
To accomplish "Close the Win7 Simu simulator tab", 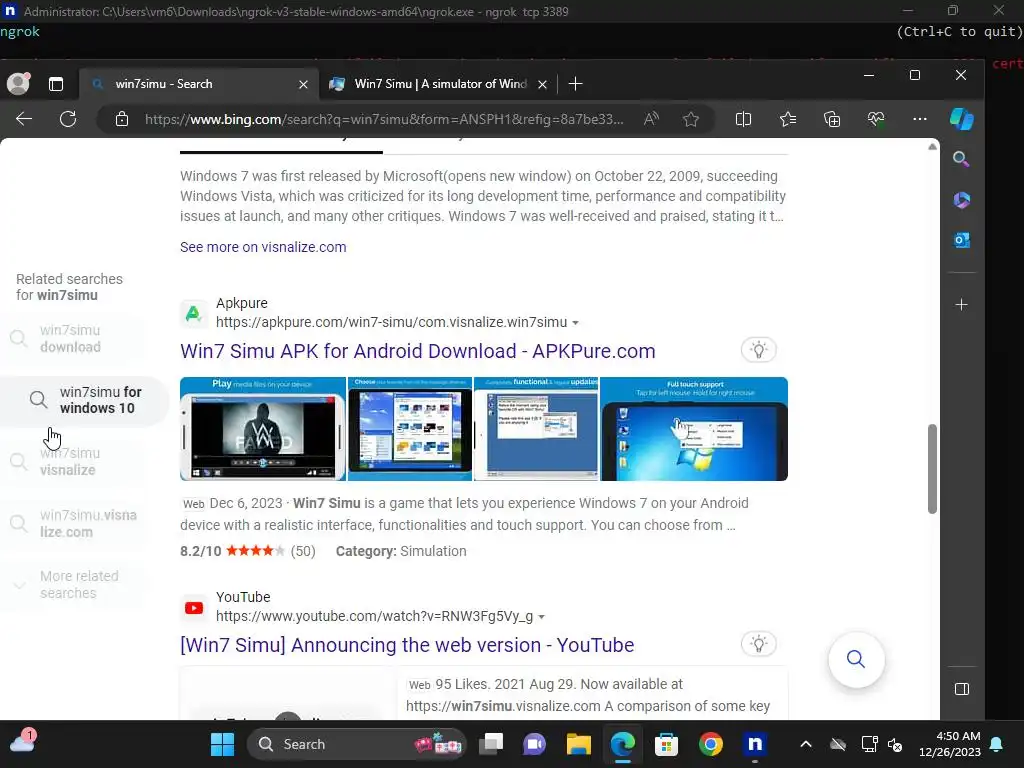I will (542, 84).
